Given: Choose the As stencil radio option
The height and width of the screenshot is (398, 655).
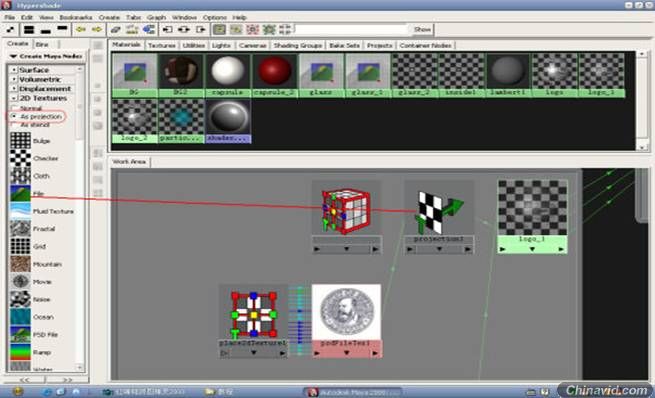Looking at the screenshot, I should click(14, 124).
